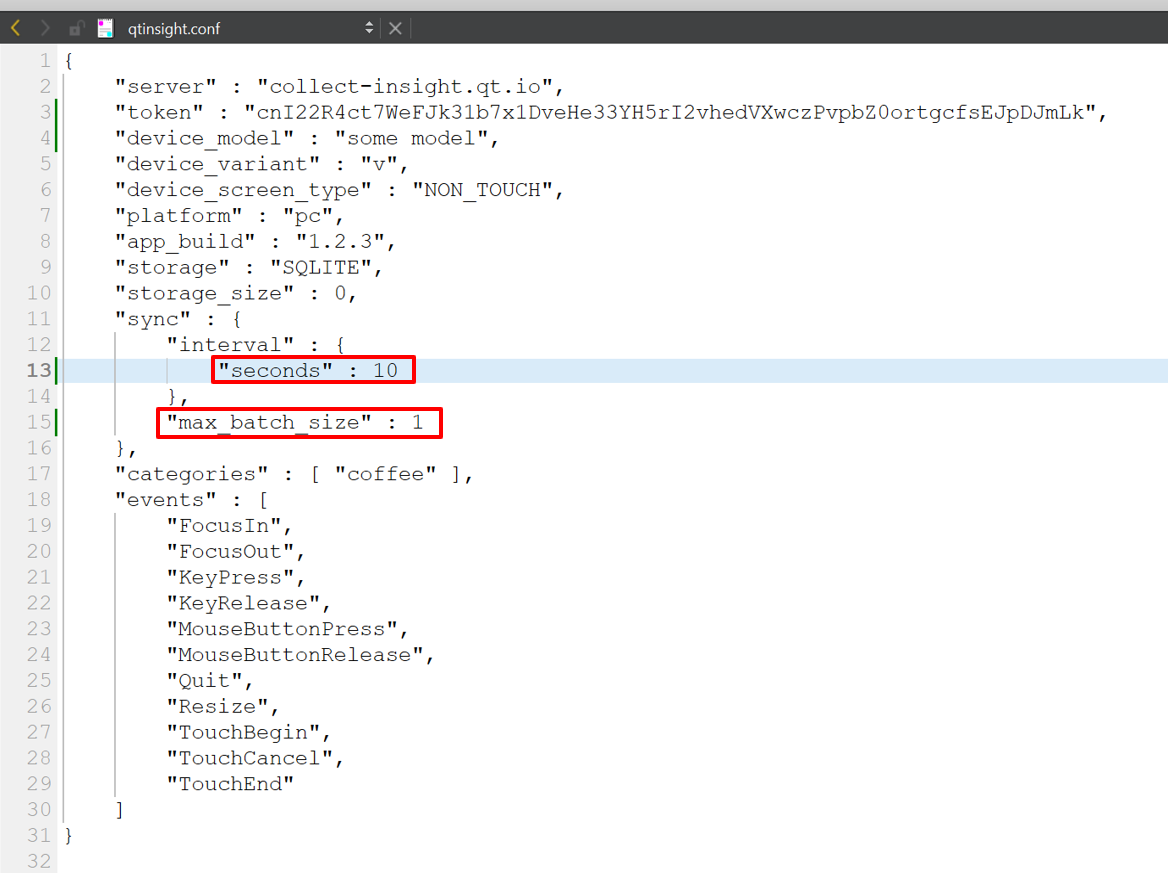1168x873 pixels.
Task: Click the "SQLITE" storage value
Action: 320,268
